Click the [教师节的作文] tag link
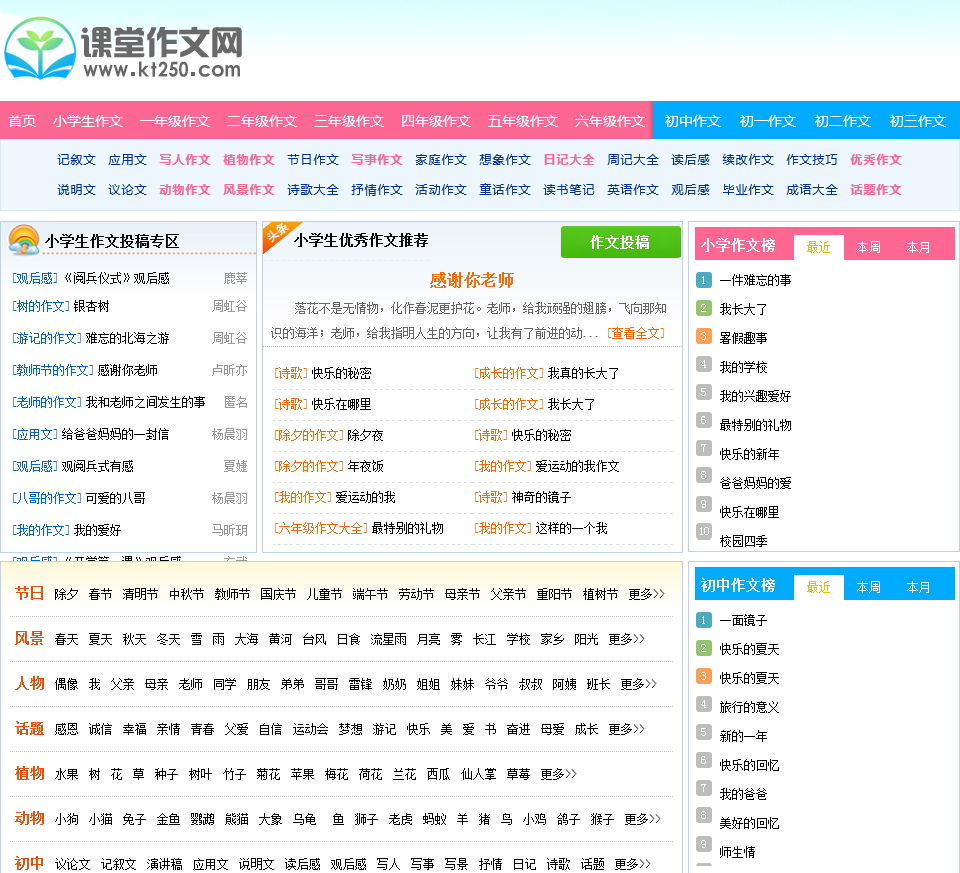The height and width of the screenshot is (873, 960). tap(53, 370)
